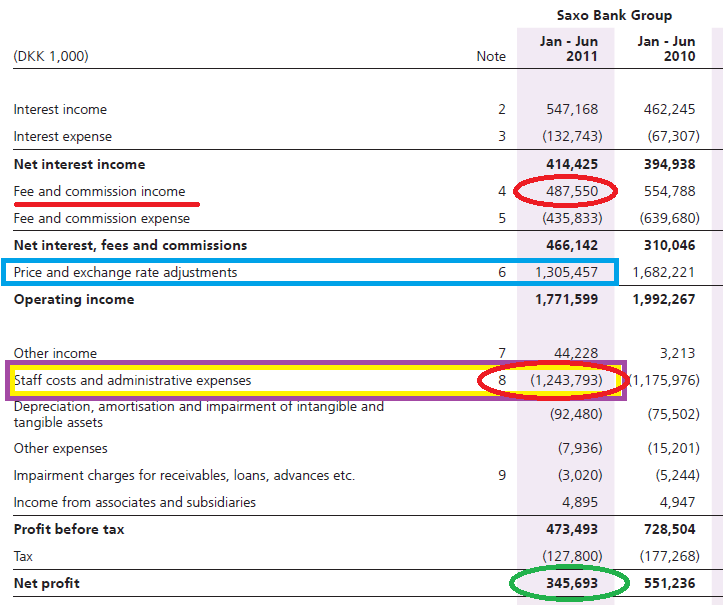Click the value 466,142

pyautogui.click(x=572, y=245)
